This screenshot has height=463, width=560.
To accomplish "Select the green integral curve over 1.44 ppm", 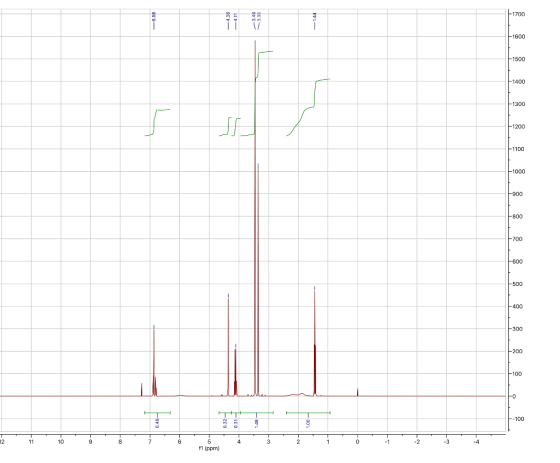I will coord(308,107).
